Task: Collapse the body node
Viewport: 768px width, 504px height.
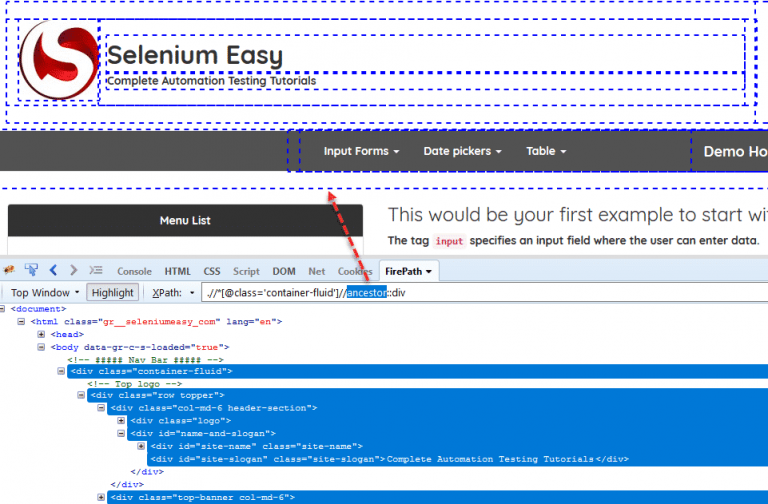Action: click(41, 347)
